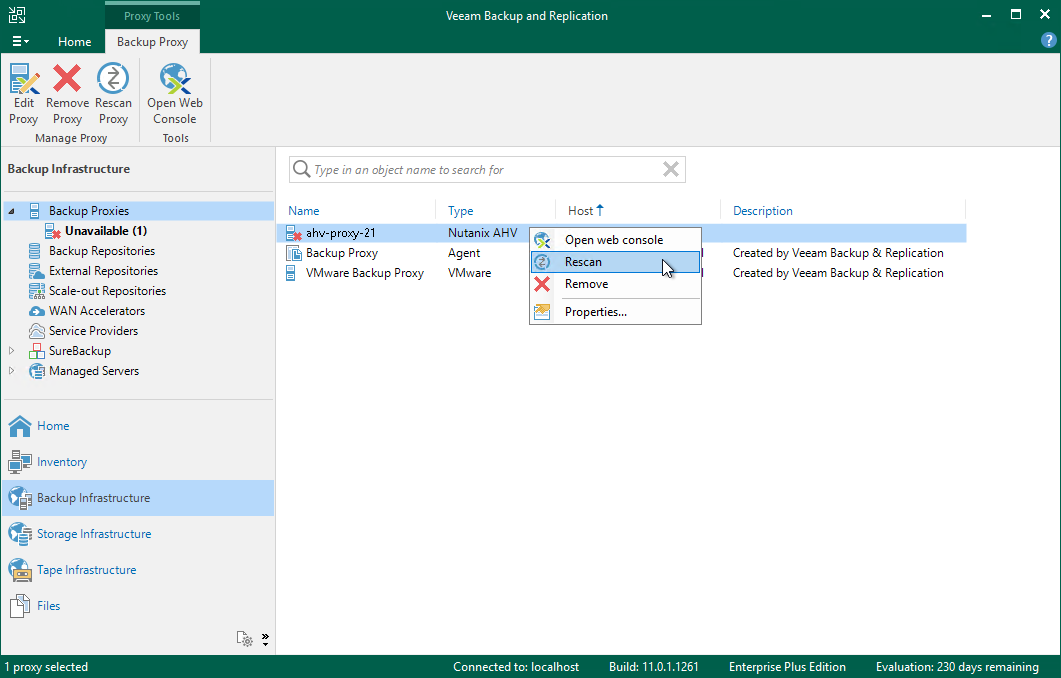Expand navigation pane overflow chevron
This screenshot has height=678, width=1061.
pos(265,639)
